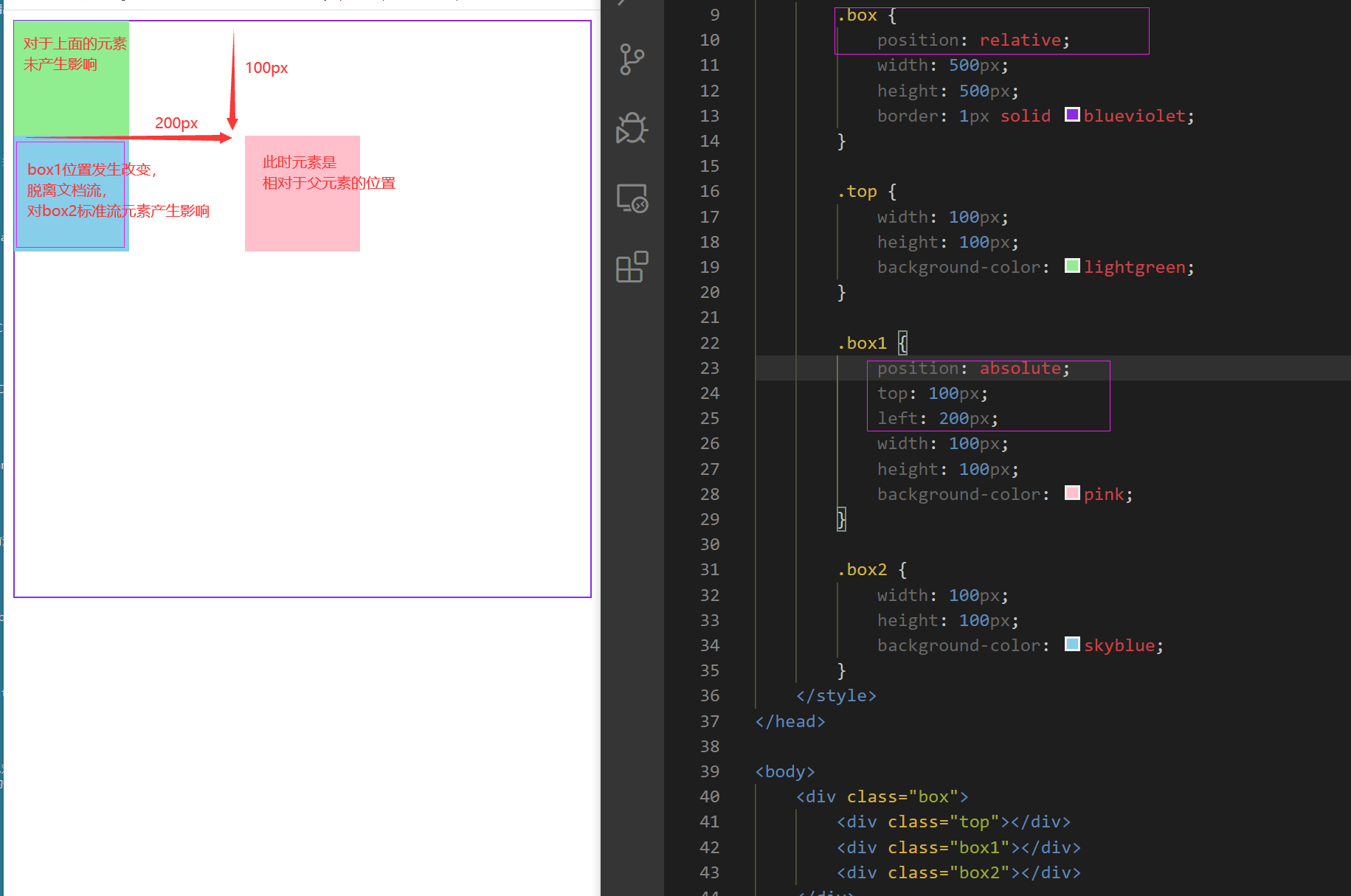
Task: Click the position: relative declaration
Action: point(973,40)
